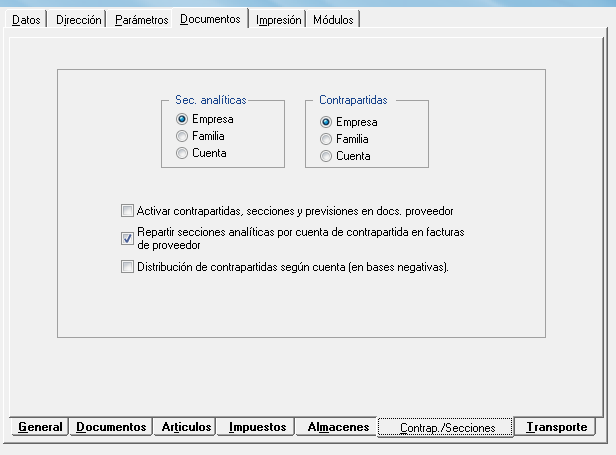Select the General sub-tab
616x455 pixels.
[40, 427]
